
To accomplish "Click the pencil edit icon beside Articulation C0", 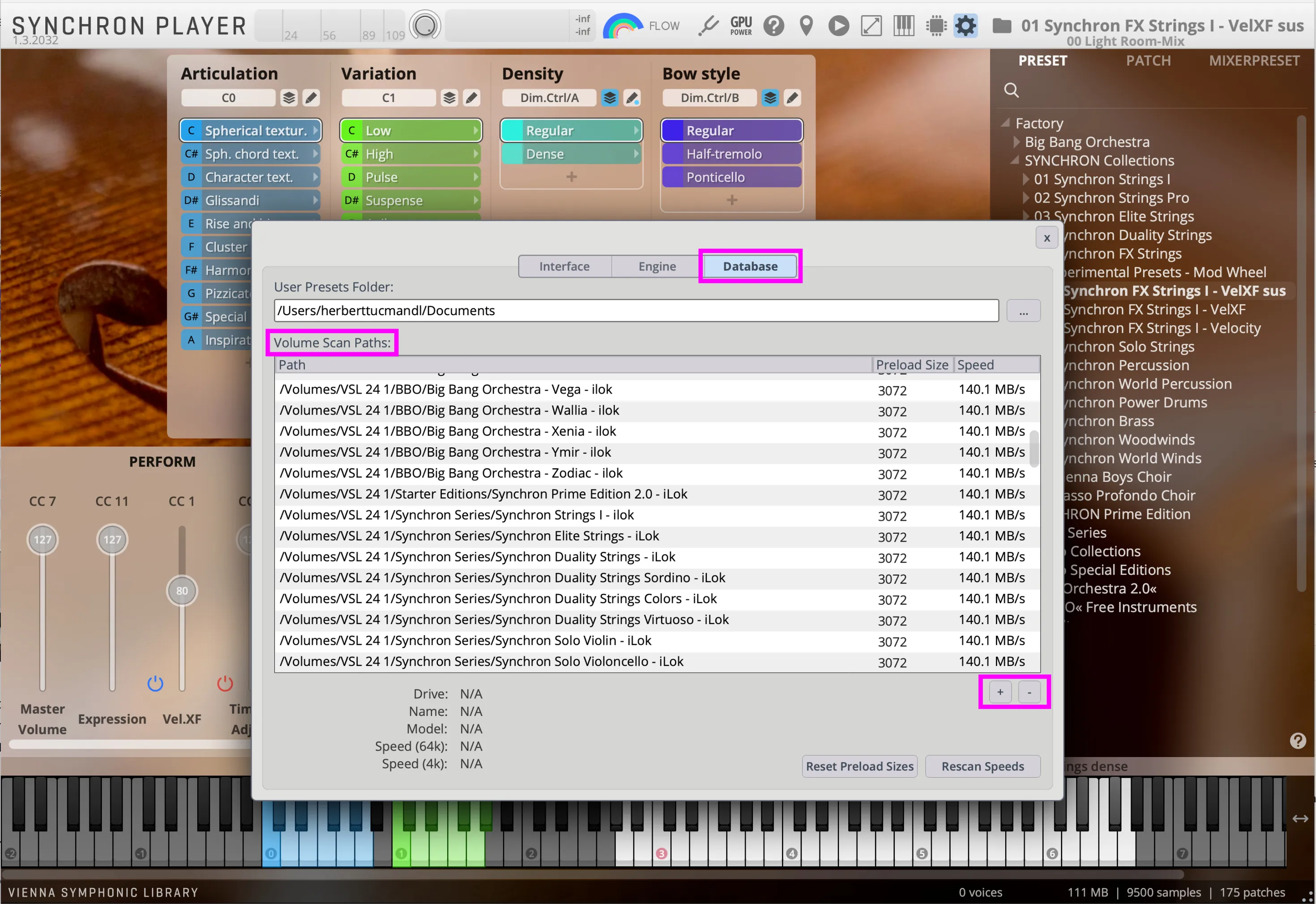I will pyautogui.click(x=311, y=98).
